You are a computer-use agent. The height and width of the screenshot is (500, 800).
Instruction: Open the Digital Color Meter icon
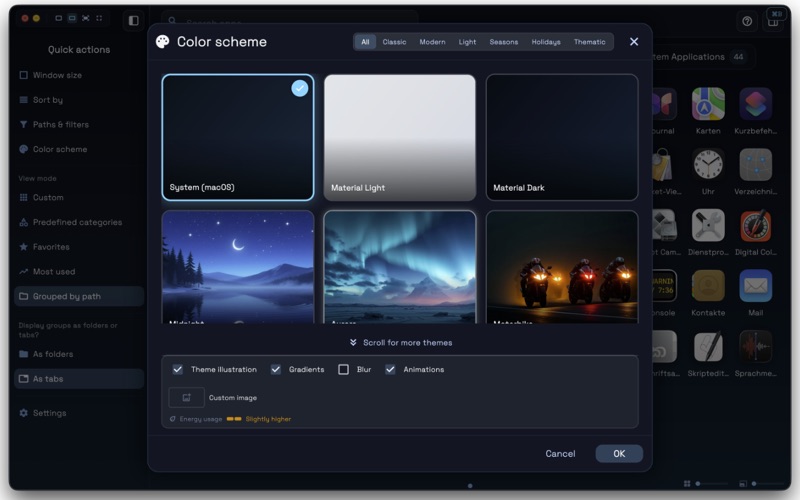(756, 226)
